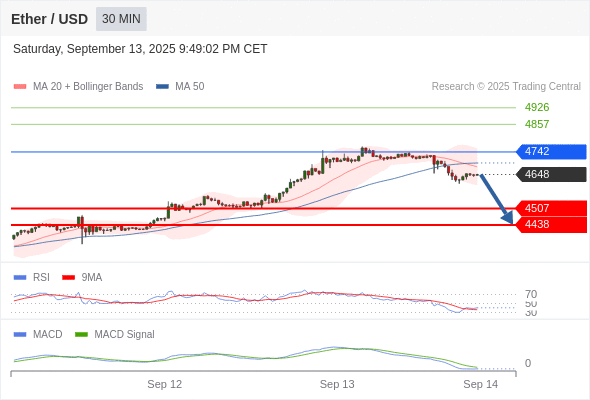Select the blue RSI legend marker
Viewport: 590px width, 400px height.
(20, 278)
